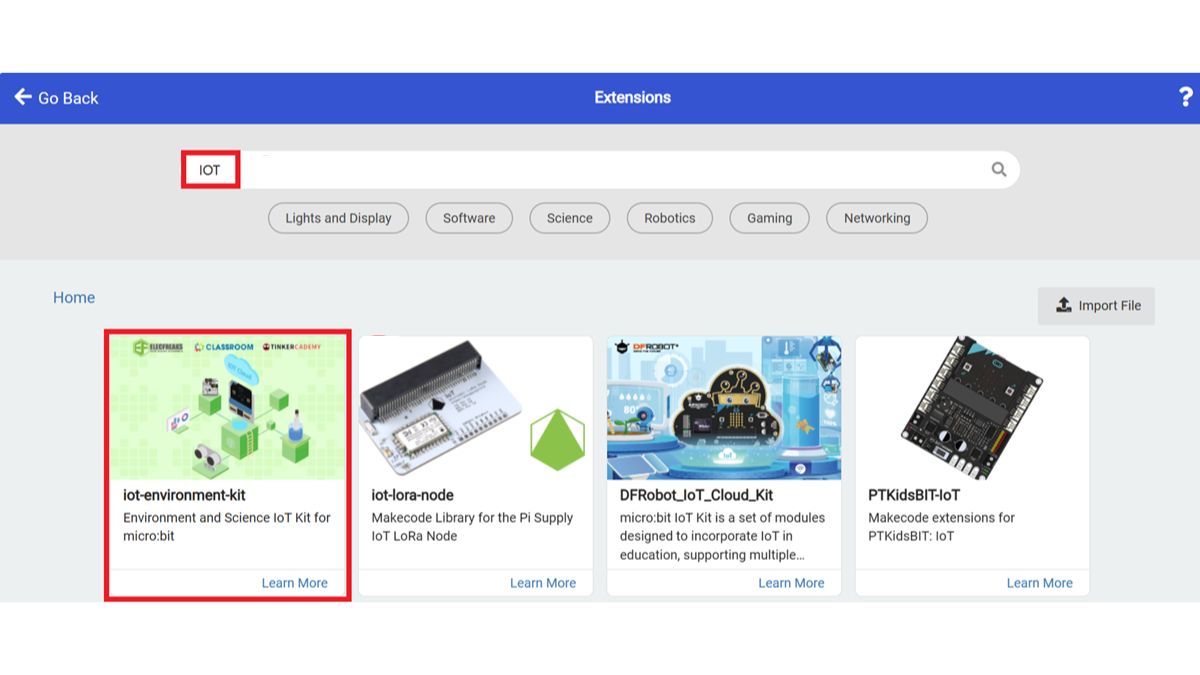Open the iot-environment-kit card image
Image resolution: width=1200 pixels, height=675 pixels.
click(x=228, y=408)
